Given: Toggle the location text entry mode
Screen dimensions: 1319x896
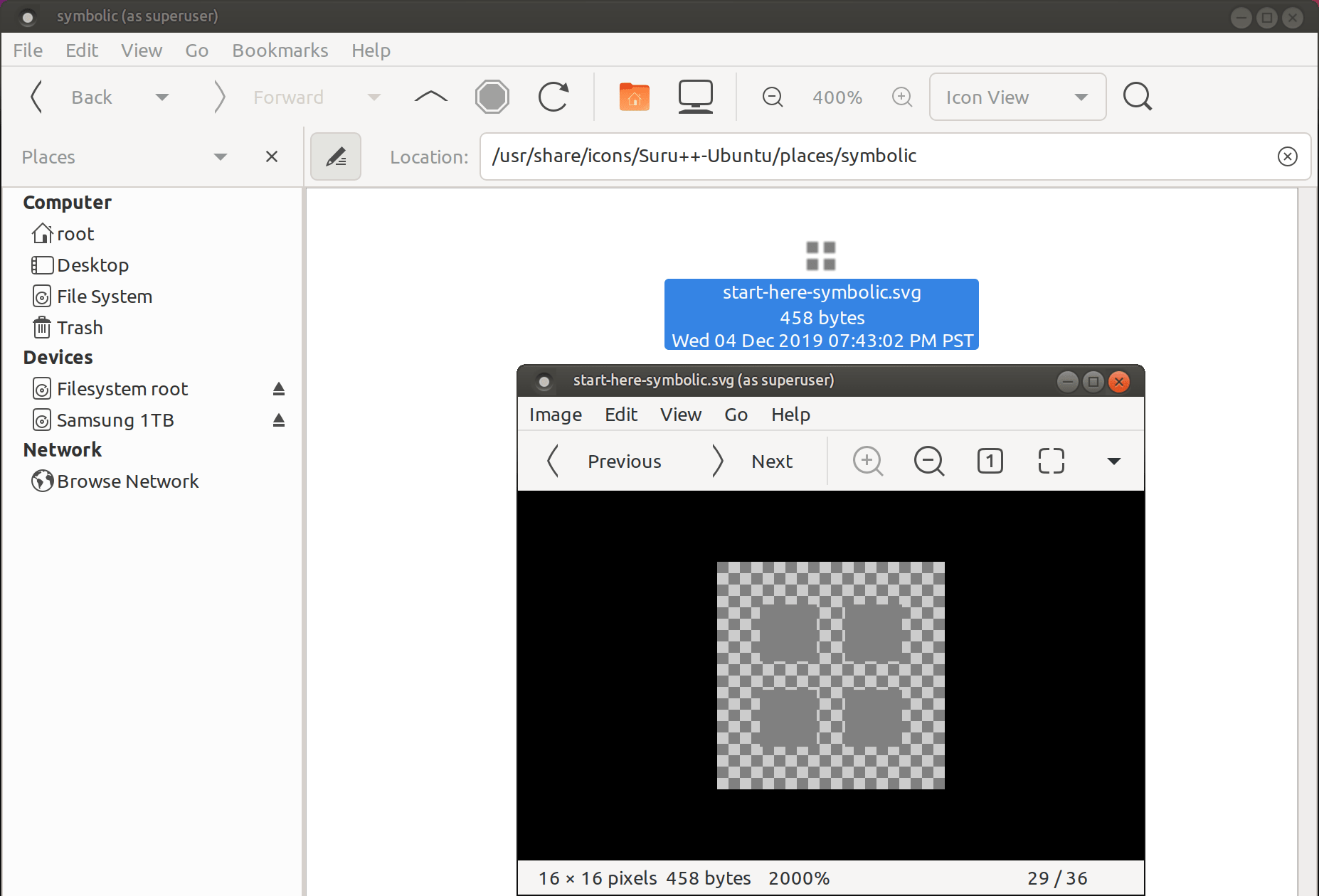Looking at the screenshot, I should click(336, 156).
